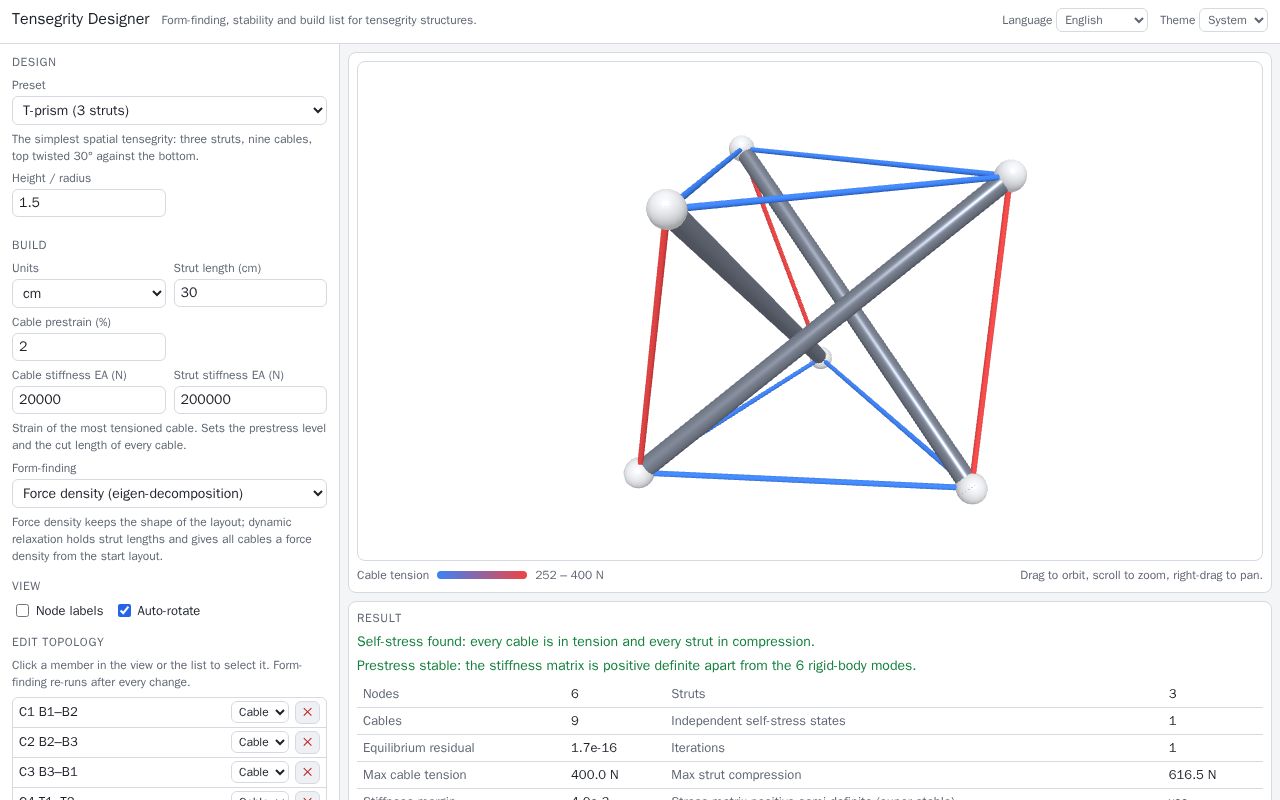Click the Cable prestrain (%) field
Image resolution: width=1280 pixels, height=800 pixels.
pos(89,347)
